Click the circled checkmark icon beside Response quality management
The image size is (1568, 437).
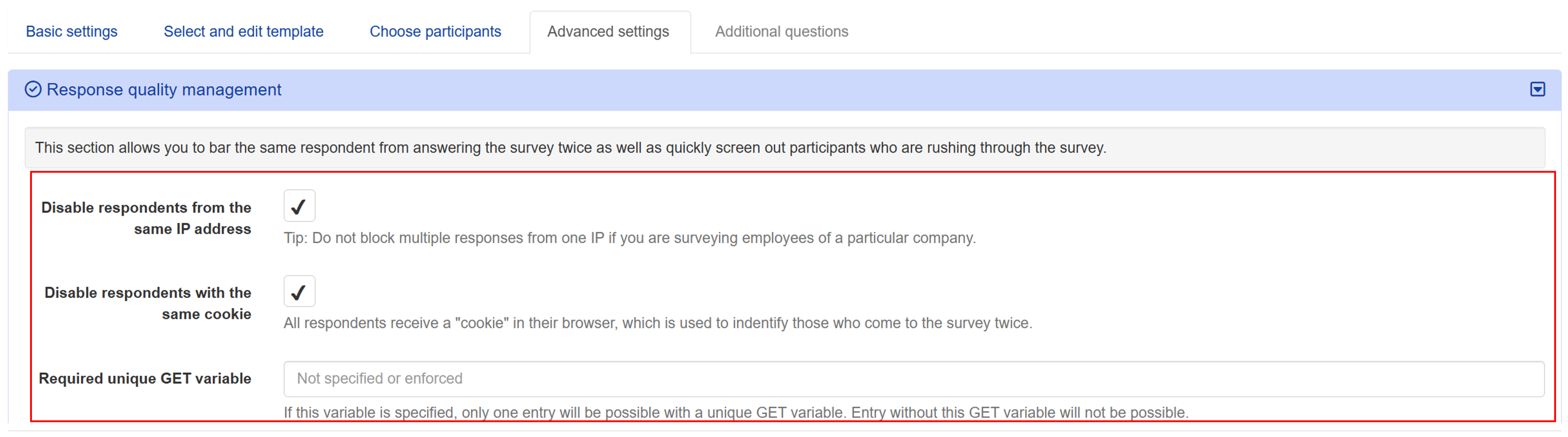33,90
